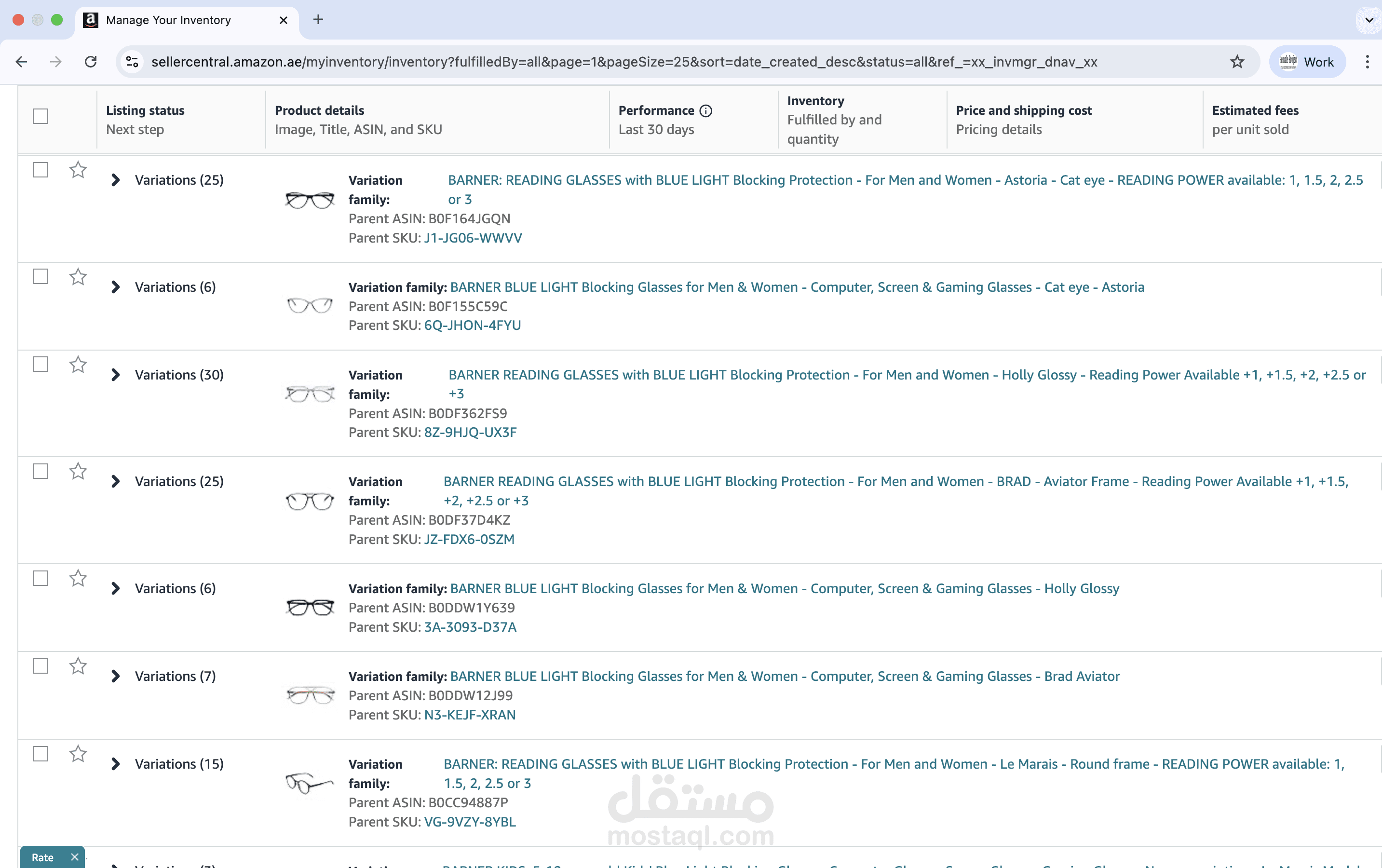Image resolution: width=1382 pixels, height=868 pixels.
Task: Open a new browser tab
Action: tap(318, 19)
